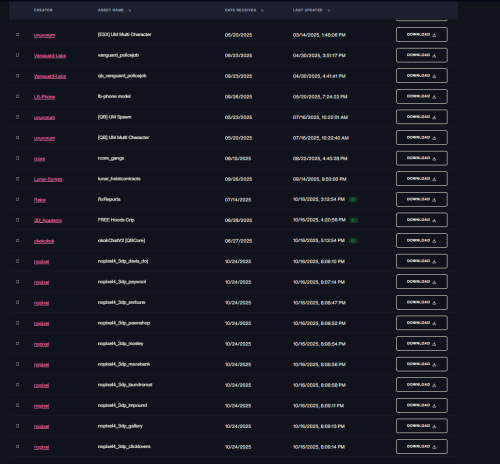
Task: Click green badge icon on RxReports row
Action: click(x=353, y=200)
